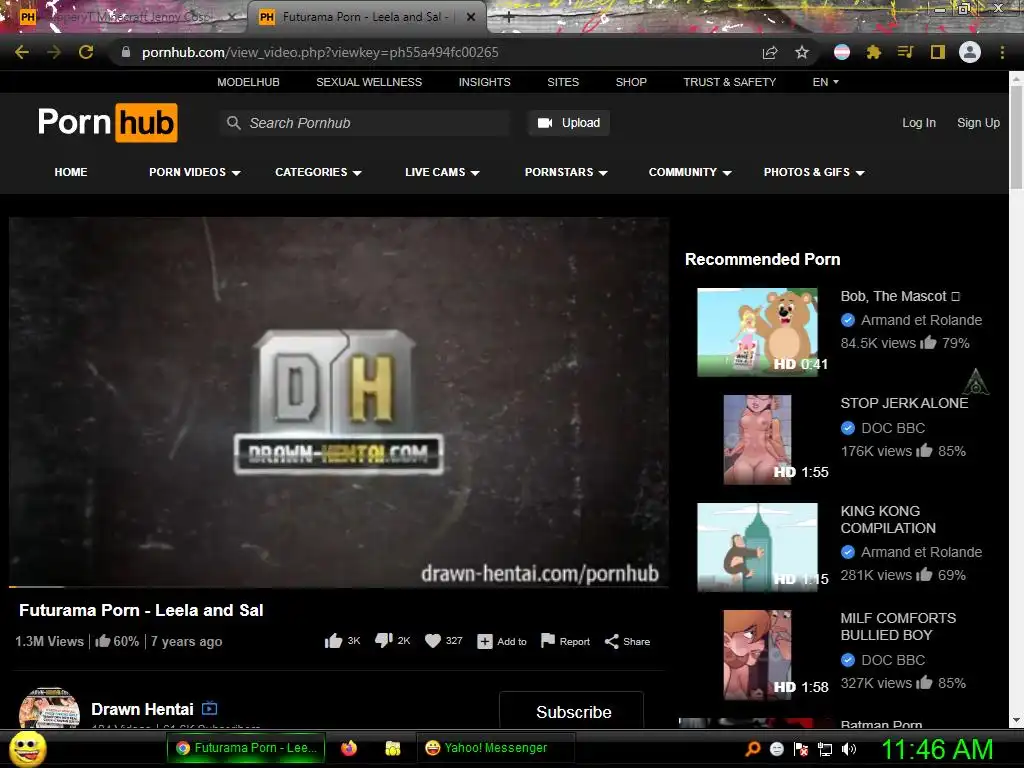Viewport: 1024px width, 768px height.
Task: Open the SITES top menu
Action: point(563,82)
